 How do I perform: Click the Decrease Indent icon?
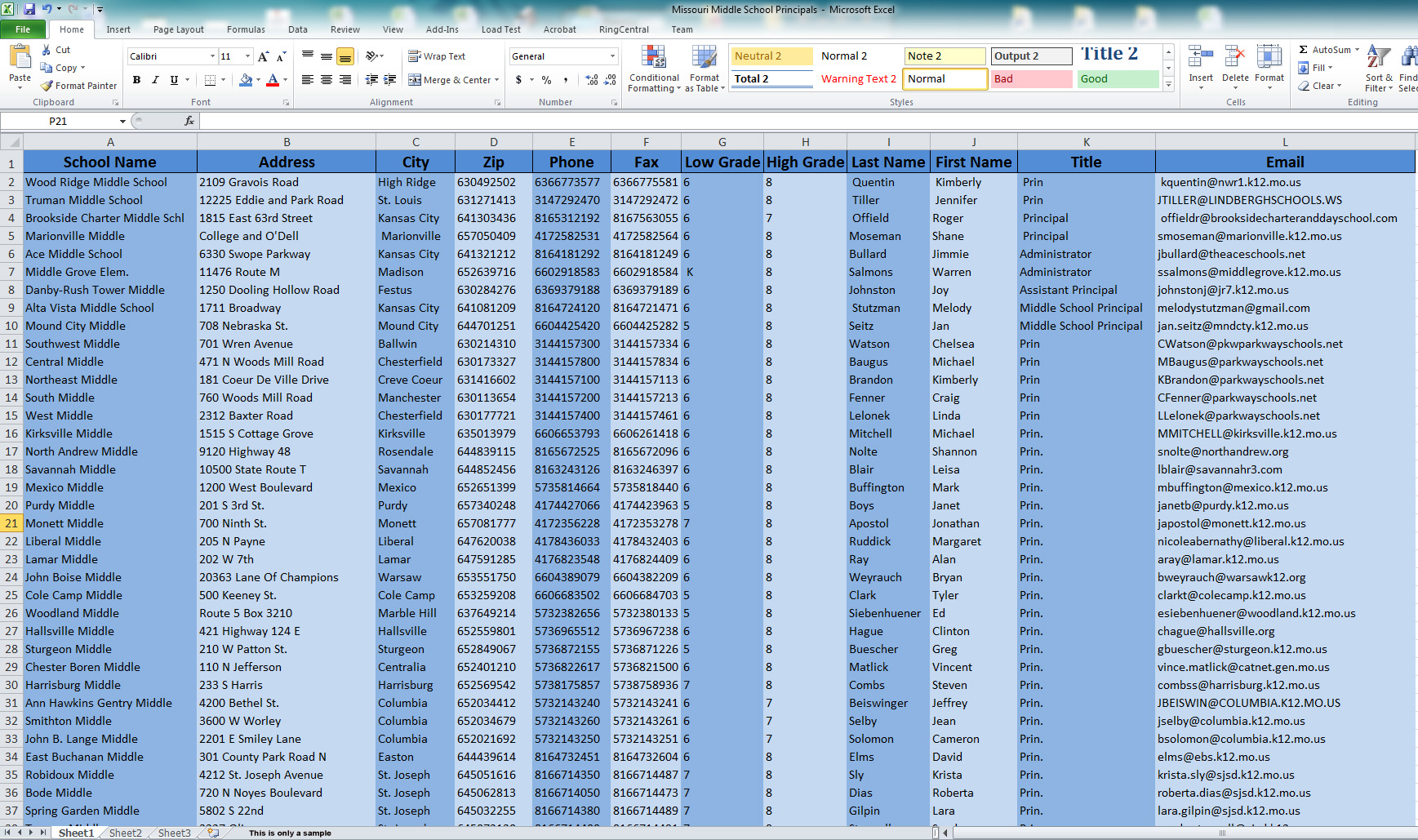371,80
